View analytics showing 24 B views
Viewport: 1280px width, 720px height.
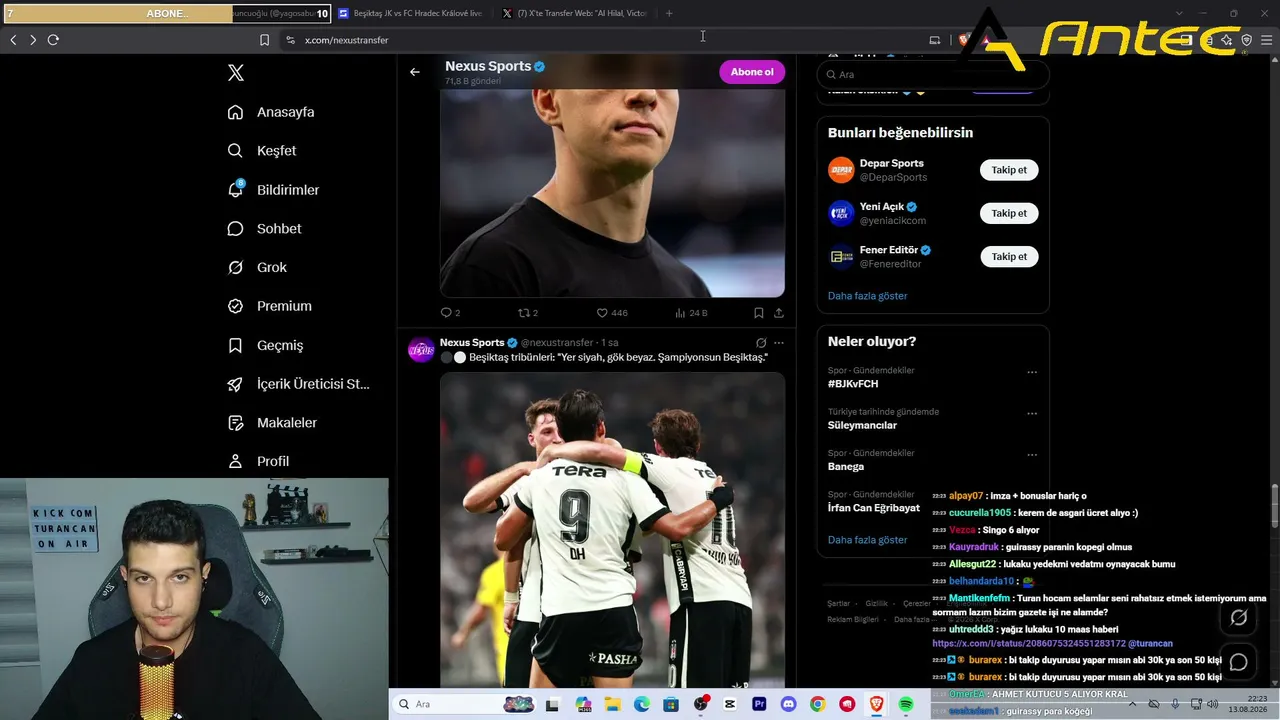[x=691, y=313]
